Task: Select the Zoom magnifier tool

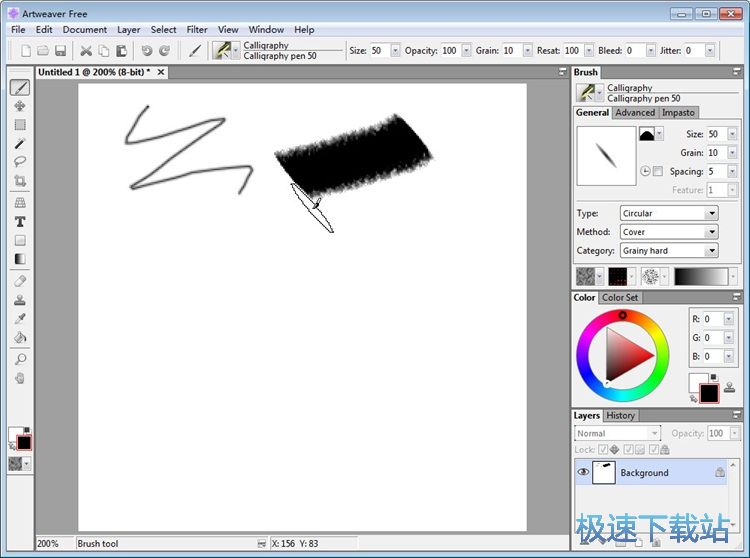Action: 20,359
